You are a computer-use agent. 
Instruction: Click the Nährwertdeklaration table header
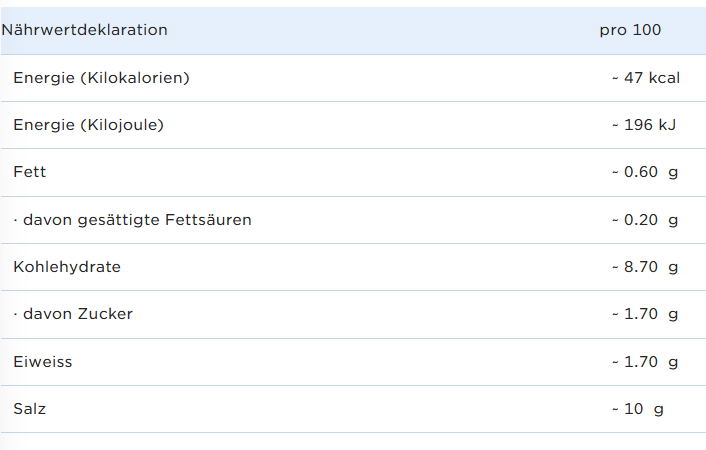(x=85, y=30)
